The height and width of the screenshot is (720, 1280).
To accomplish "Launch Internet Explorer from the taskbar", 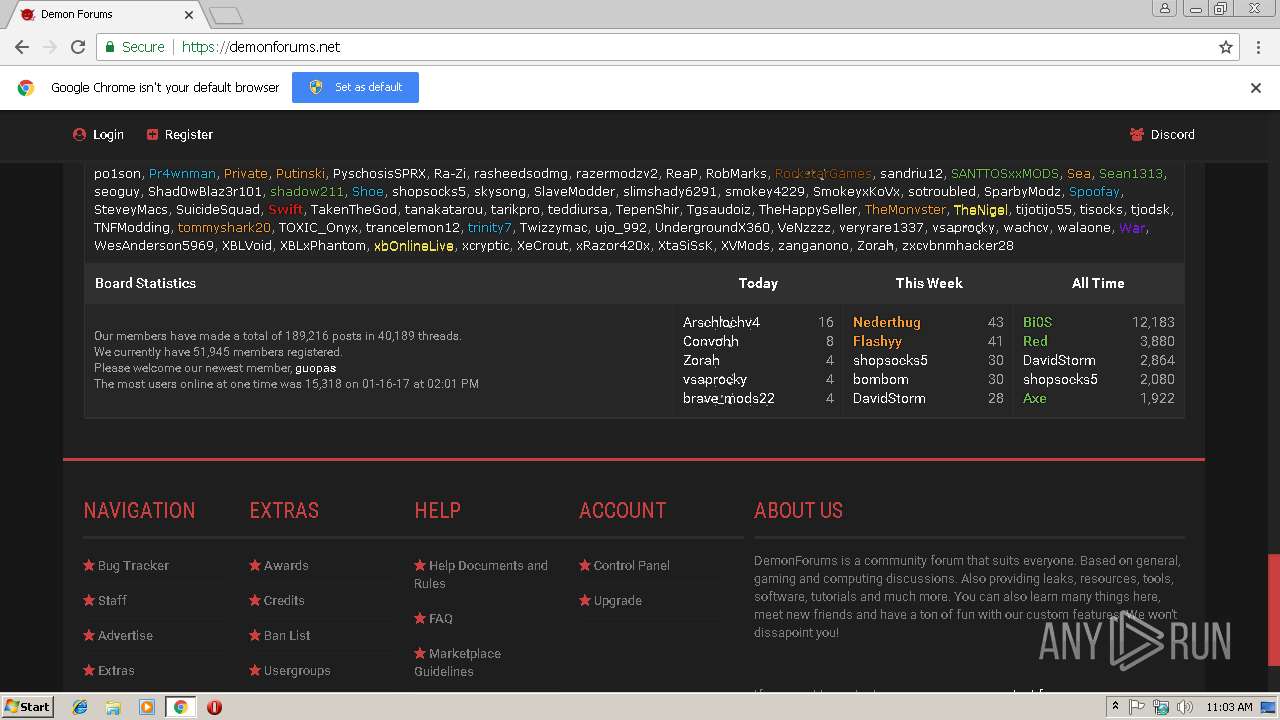I will tap(80, 707).
